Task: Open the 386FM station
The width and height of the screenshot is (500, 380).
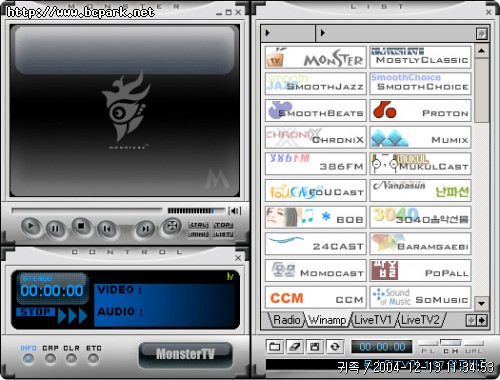Action: [316, 164]
